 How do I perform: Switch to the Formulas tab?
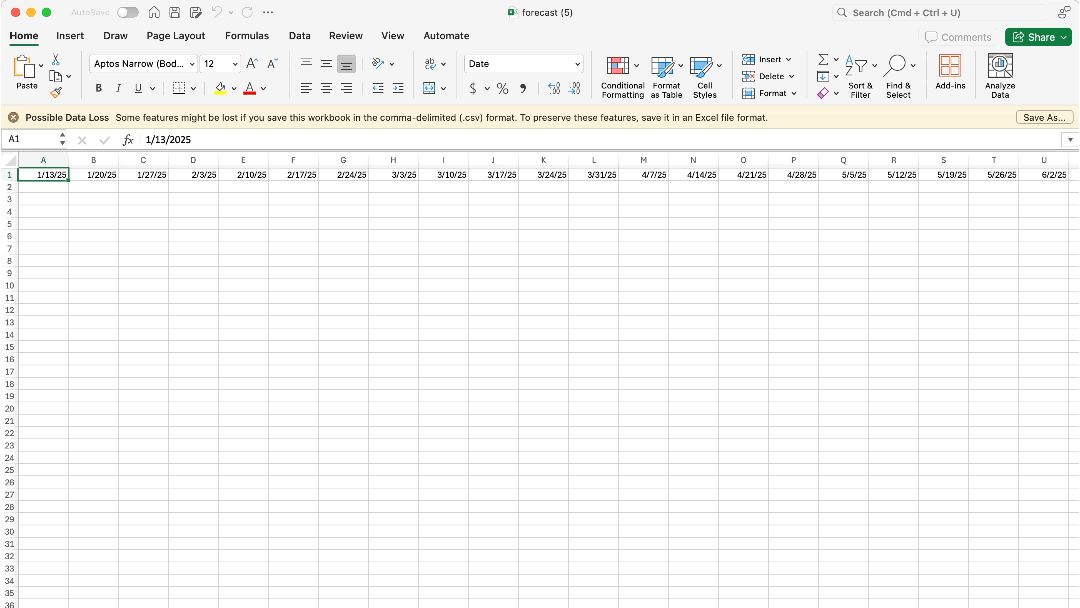pos(247,35)
